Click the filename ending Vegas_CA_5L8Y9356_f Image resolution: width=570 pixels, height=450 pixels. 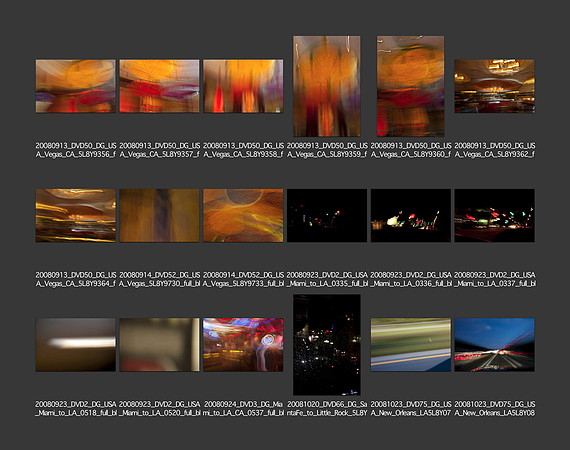pos(76,150)
